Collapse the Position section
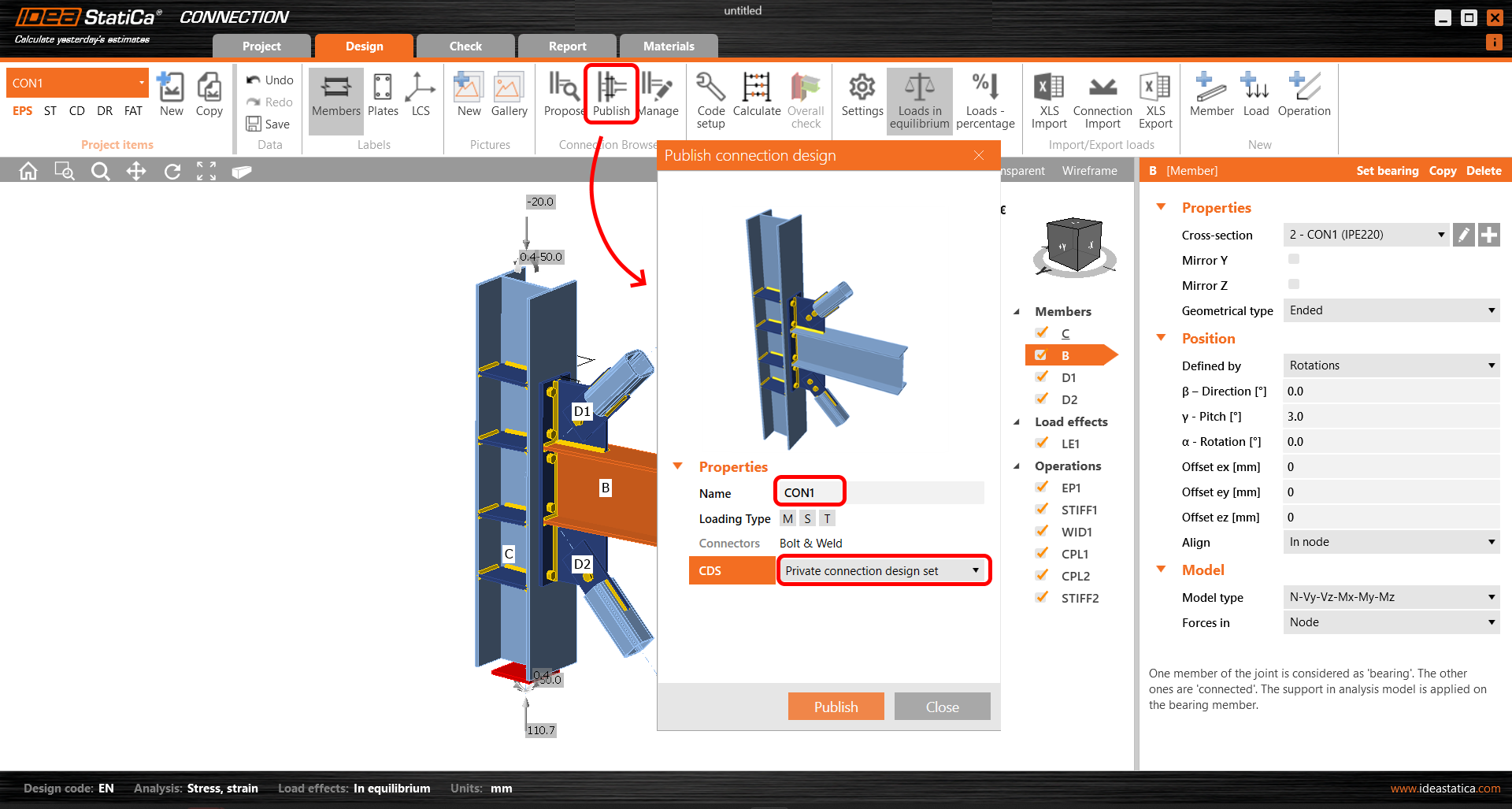Image resolution: width=1512 pixels, height=809 pixels. pos(1161,337)
